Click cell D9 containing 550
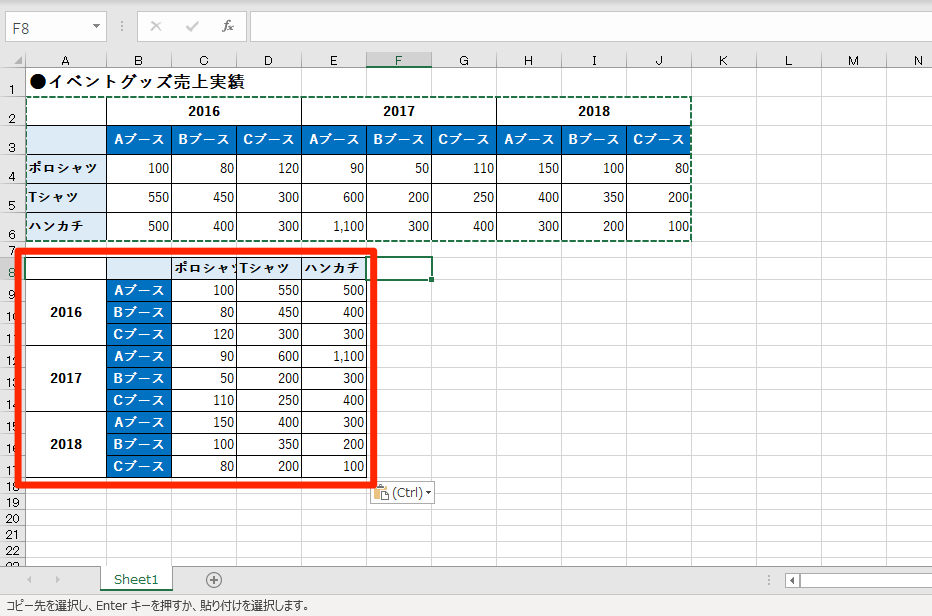 (269, 290)
